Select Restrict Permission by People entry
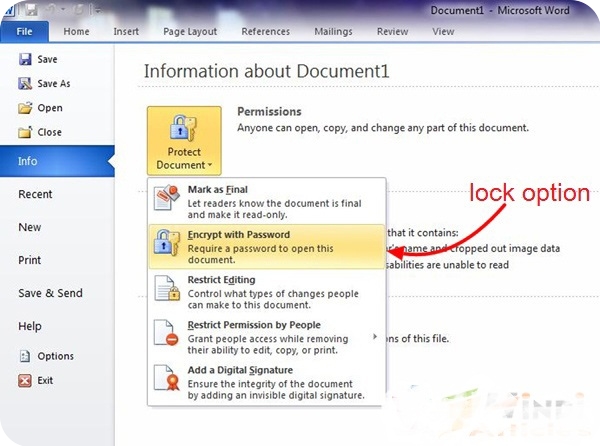600x446 pixels. coord(266,337)
